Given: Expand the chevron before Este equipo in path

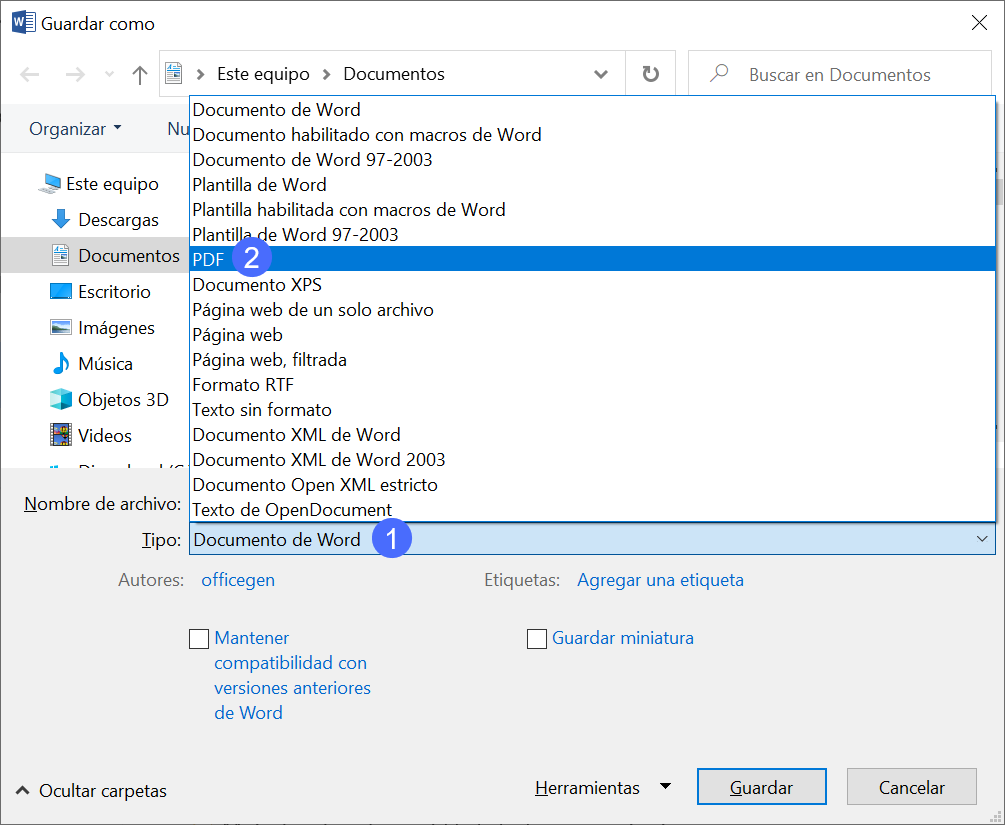Looking at the screenshot, I should coord(201,74).
